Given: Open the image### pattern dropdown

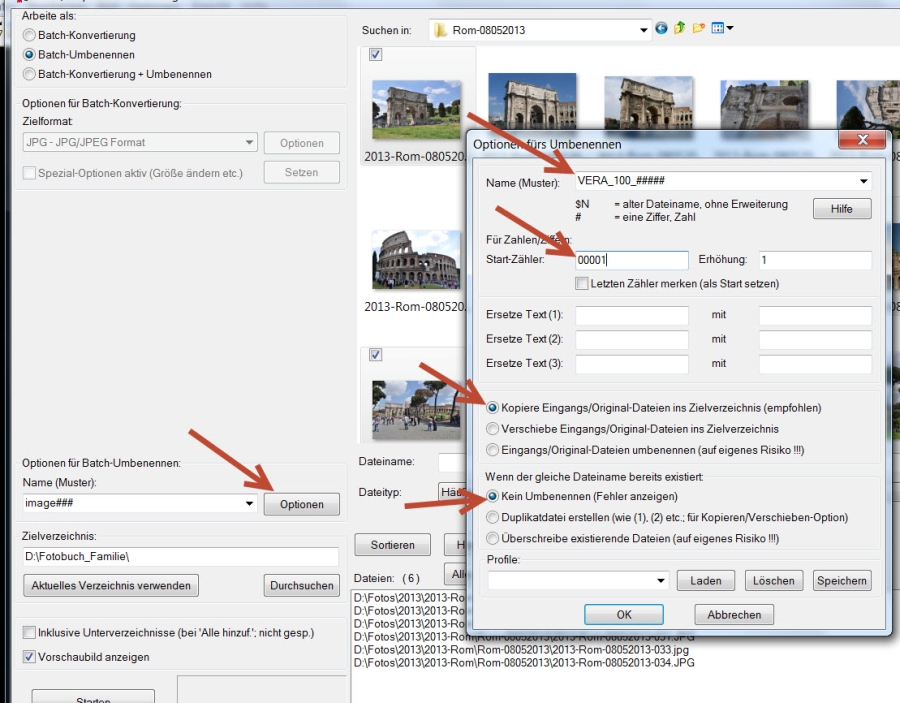Looking at the screenshot, I should click(x=248, y=504).
